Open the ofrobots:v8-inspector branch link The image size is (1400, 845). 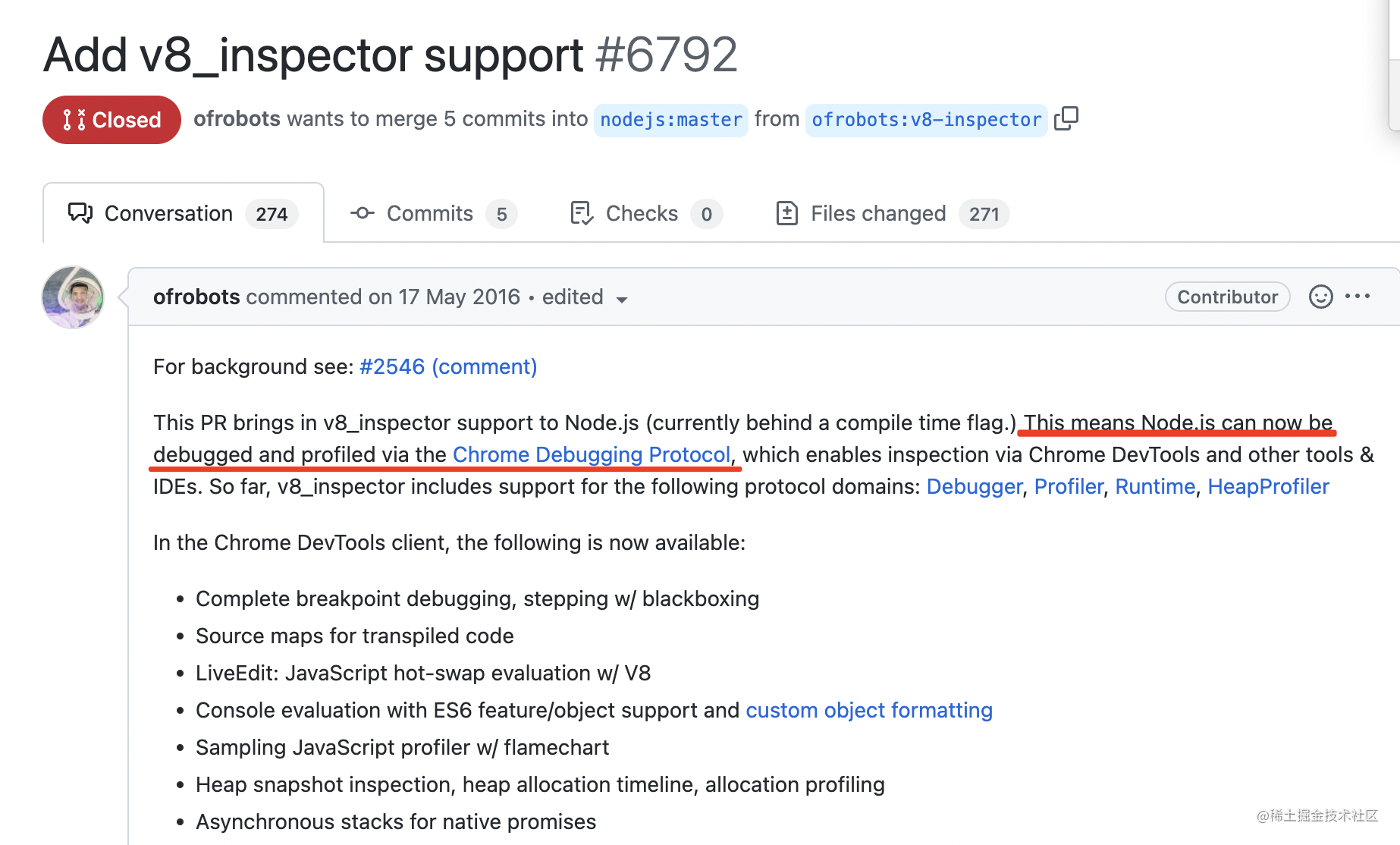pos(926,120)
